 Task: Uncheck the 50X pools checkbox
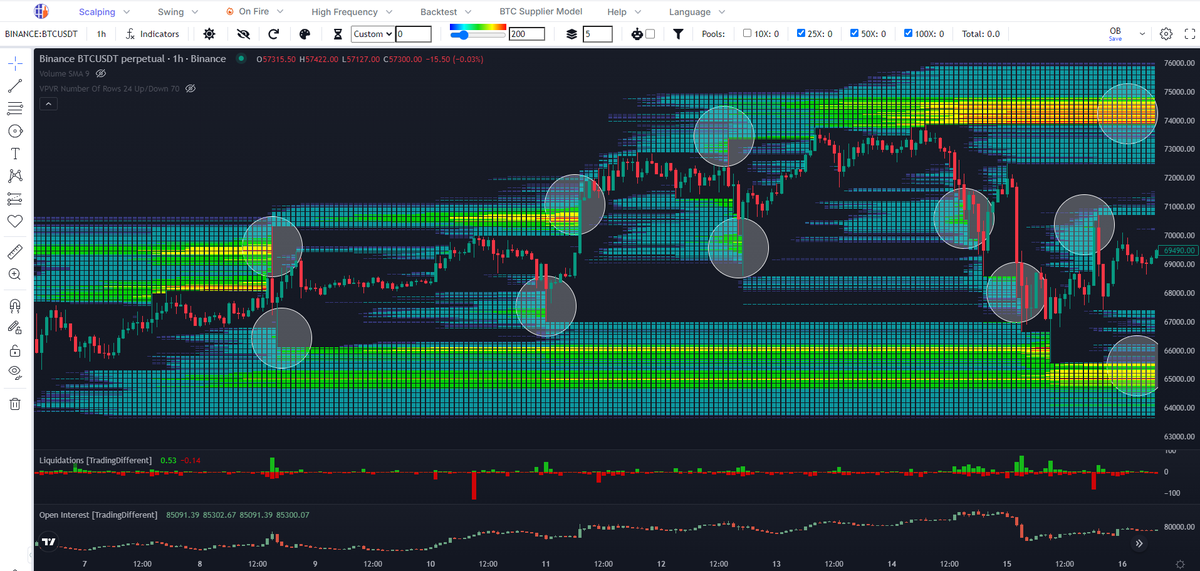[x=854, y=33]
